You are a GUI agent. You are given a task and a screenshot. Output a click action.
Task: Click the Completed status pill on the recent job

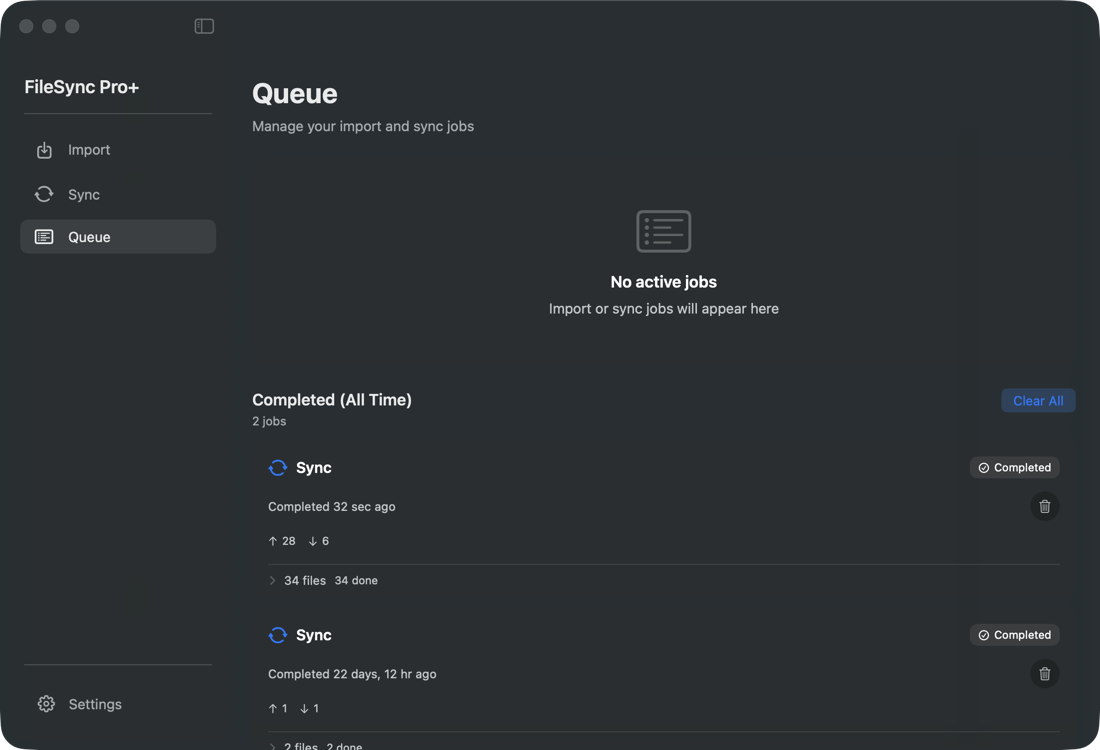(x=1014, y=467)
